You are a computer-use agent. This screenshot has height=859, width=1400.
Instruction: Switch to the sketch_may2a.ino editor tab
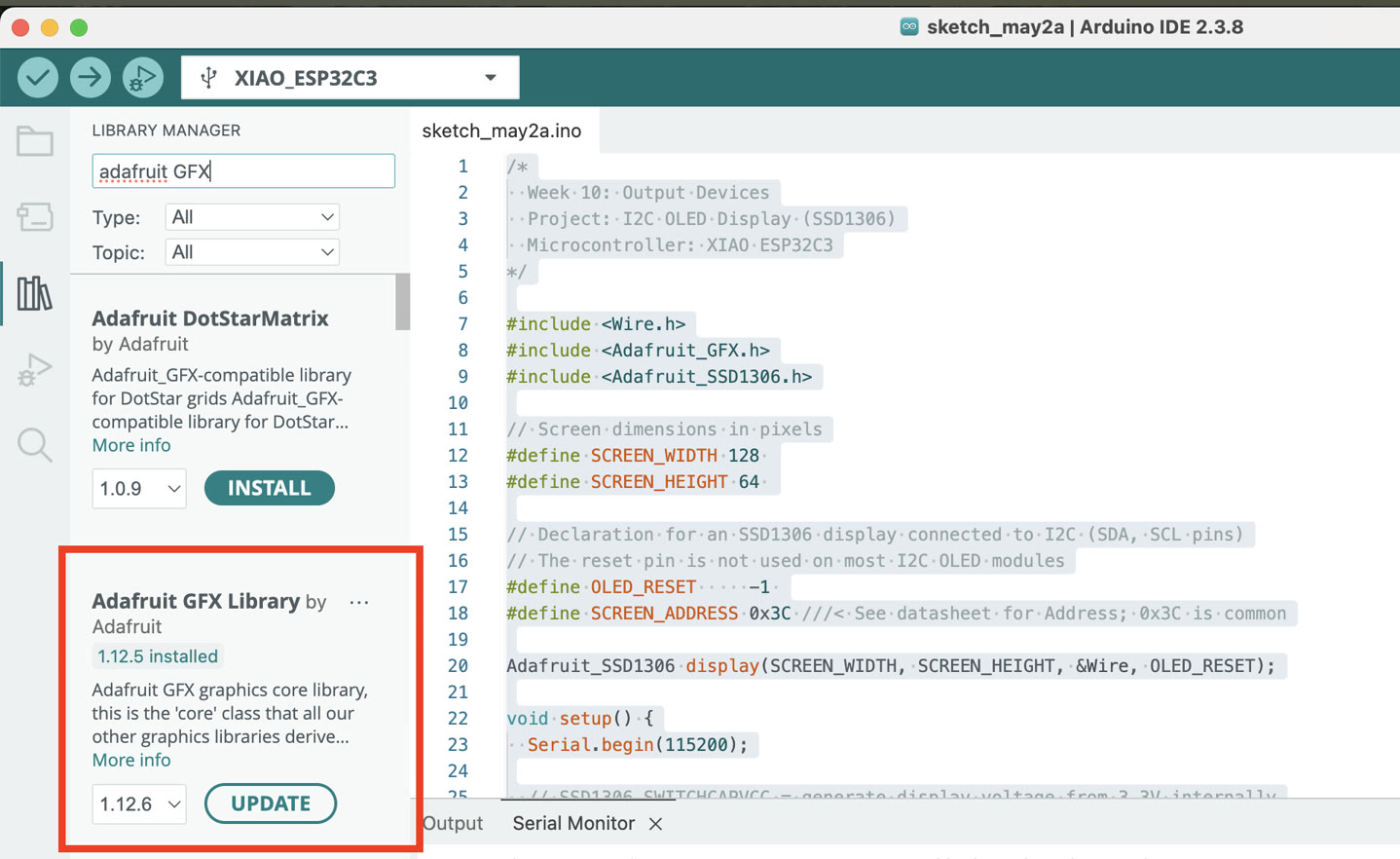coord(502,131)
